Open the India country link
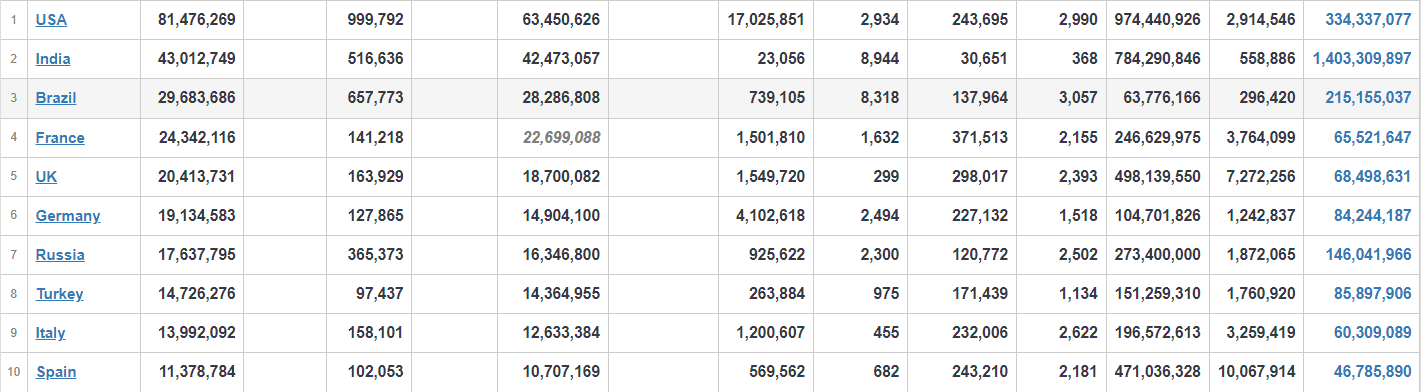Screen dimensions: 1423x392 [x=53, y=59]
